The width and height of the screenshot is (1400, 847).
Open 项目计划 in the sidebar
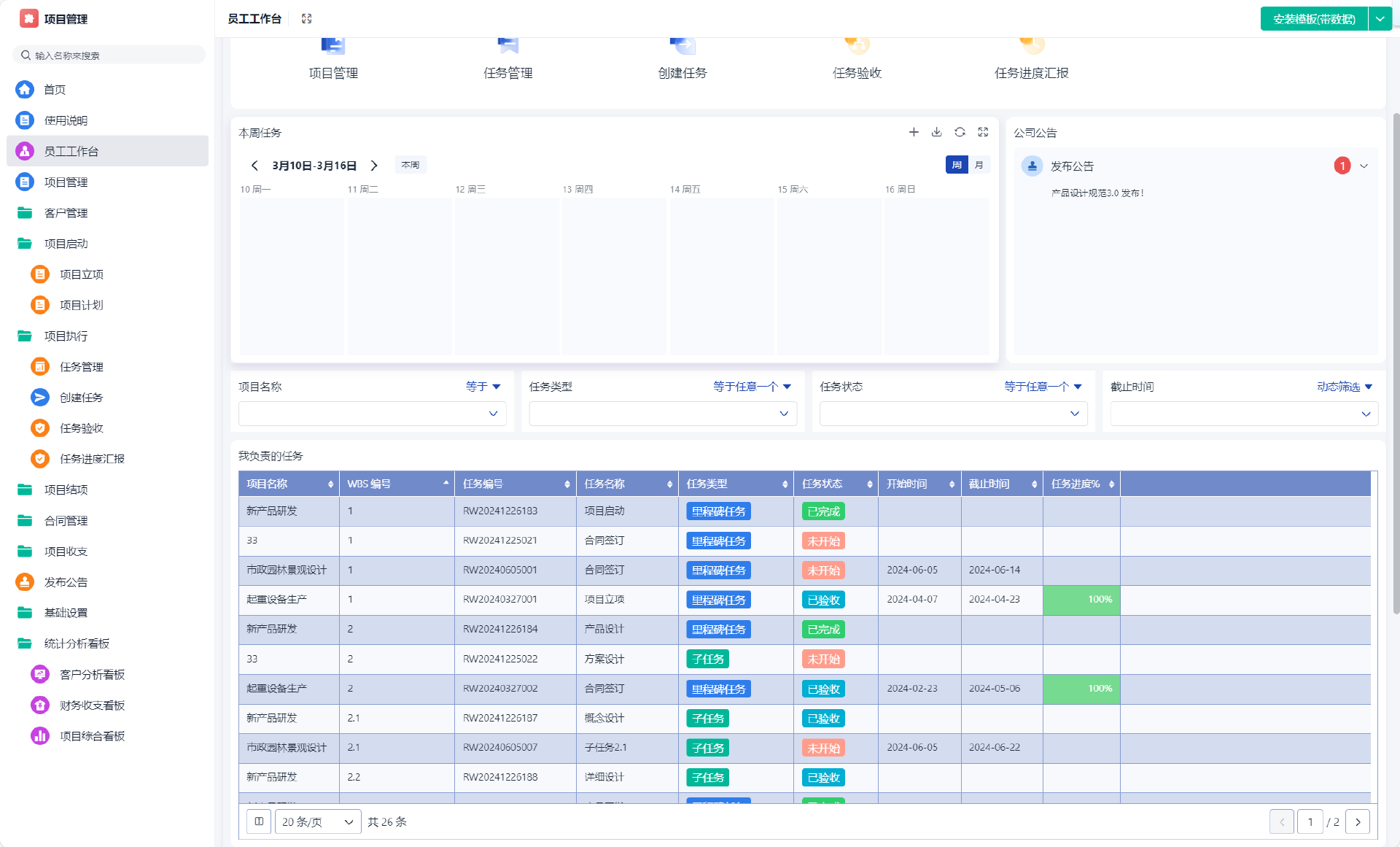81,305
